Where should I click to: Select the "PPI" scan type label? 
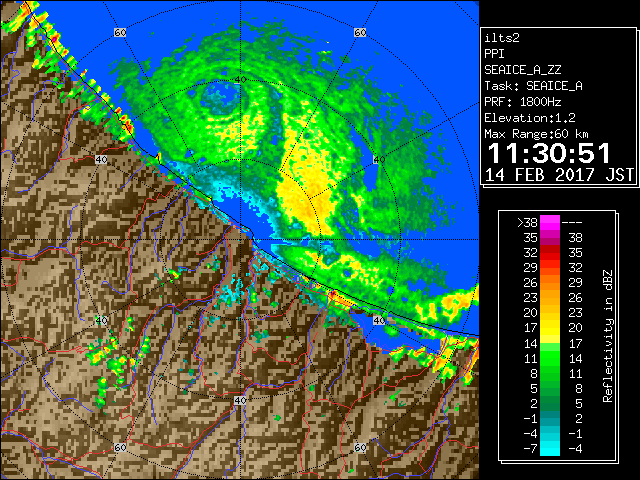click(494, 54)
